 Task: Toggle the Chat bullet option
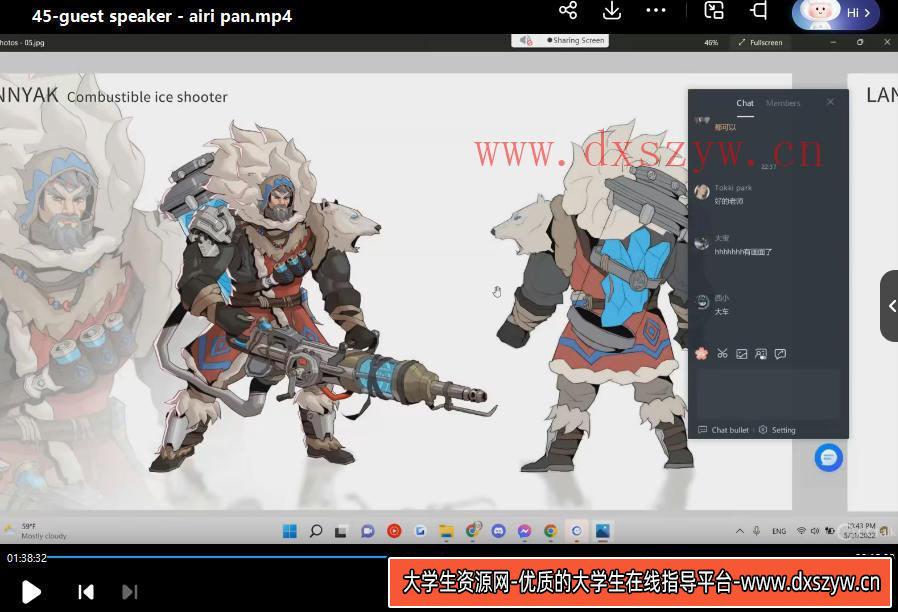pyautogui.click(x=723, y=430)
